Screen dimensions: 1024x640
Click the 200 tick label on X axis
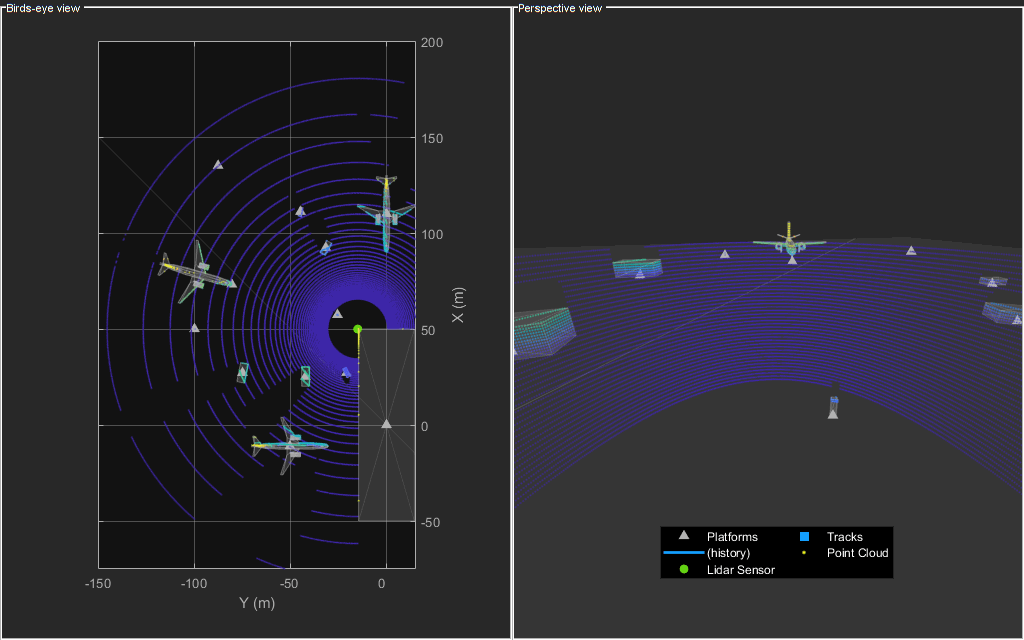click(432, 42)
